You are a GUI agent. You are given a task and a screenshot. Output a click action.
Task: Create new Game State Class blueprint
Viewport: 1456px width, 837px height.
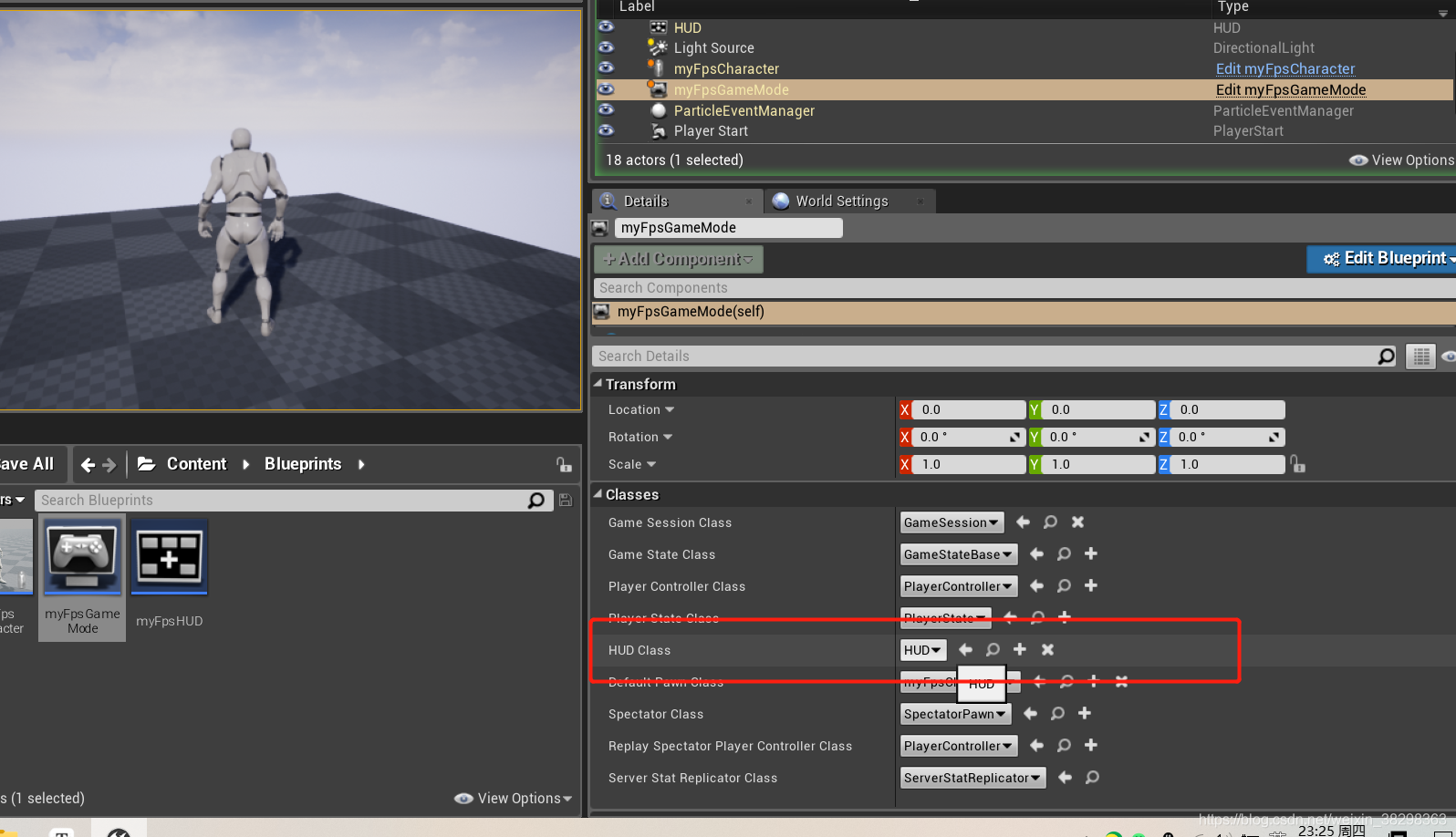(1090, 554)
